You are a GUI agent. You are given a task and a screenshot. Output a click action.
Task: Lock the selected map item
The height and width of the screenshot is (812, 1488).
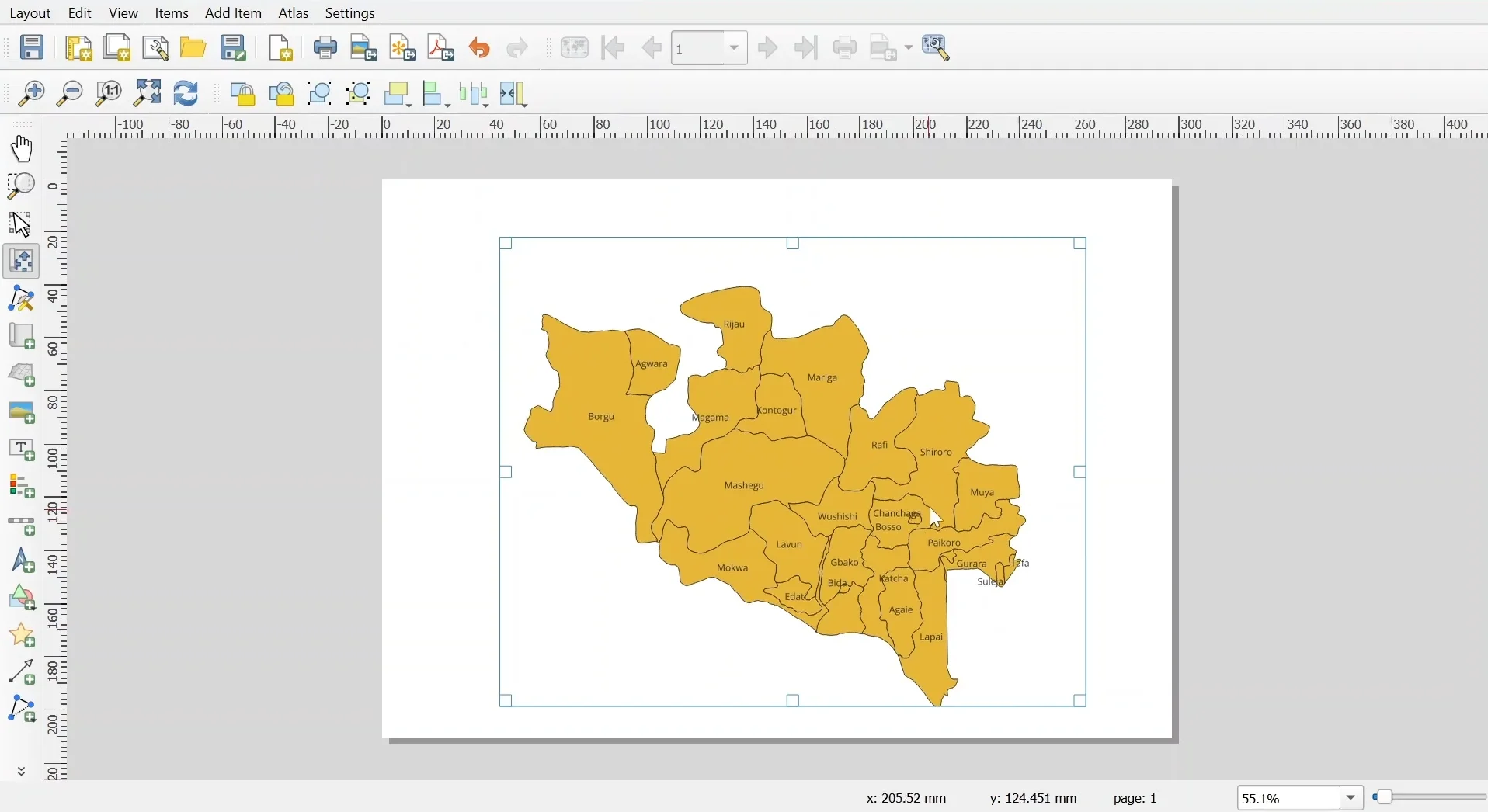[244, 93]
